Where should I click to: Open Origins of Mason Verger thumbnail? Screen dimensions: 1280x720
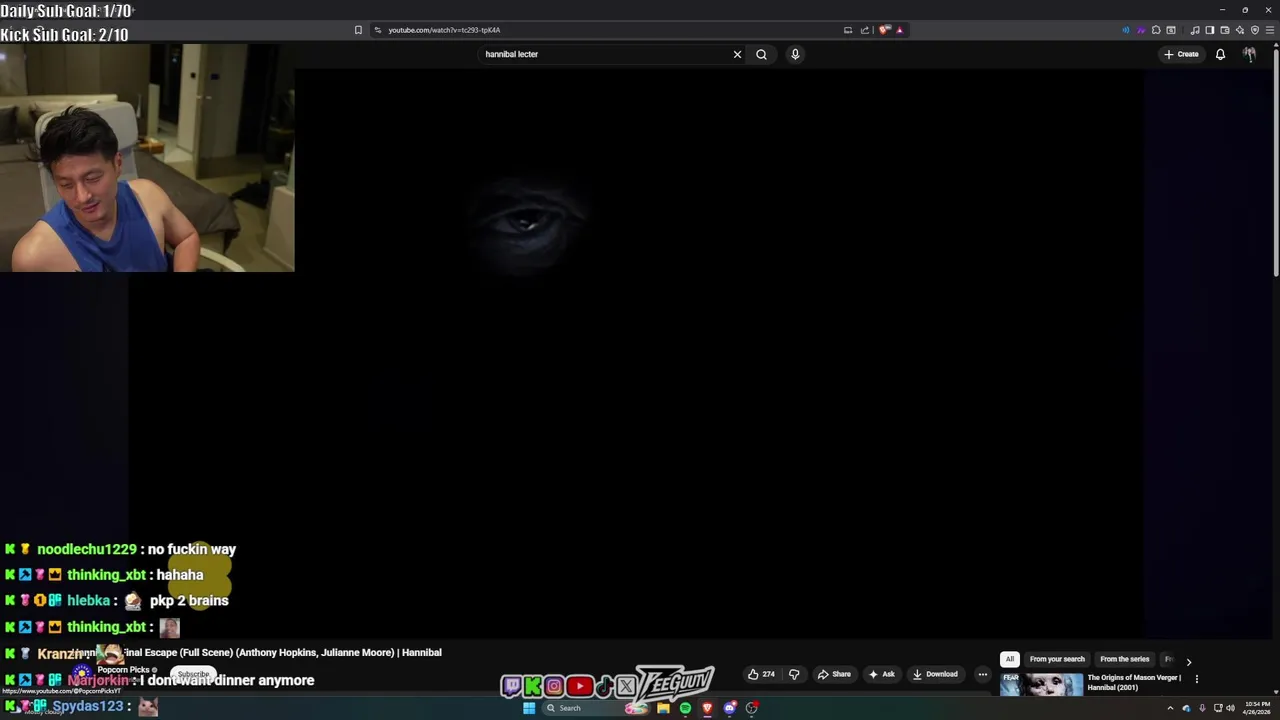[1041, 684]
